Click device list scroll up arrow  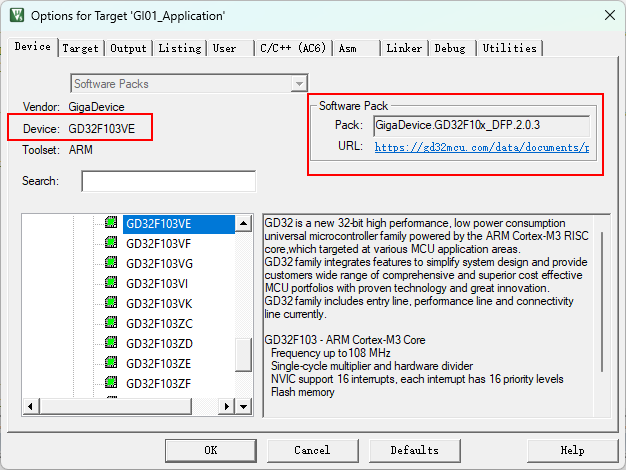point(243,223)
